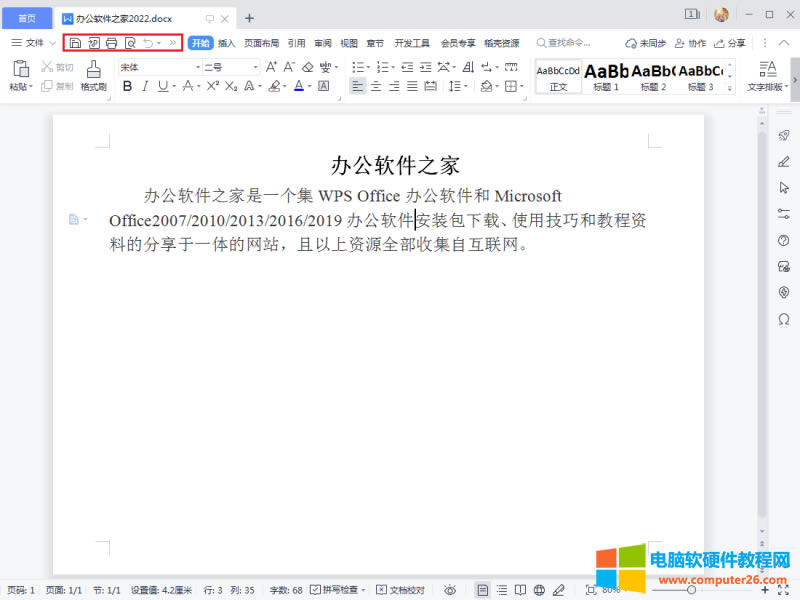This screenshot has height=600, width=800.
Task: Open the font name dropdown showing 宋体
Action: tap(156, 67)
